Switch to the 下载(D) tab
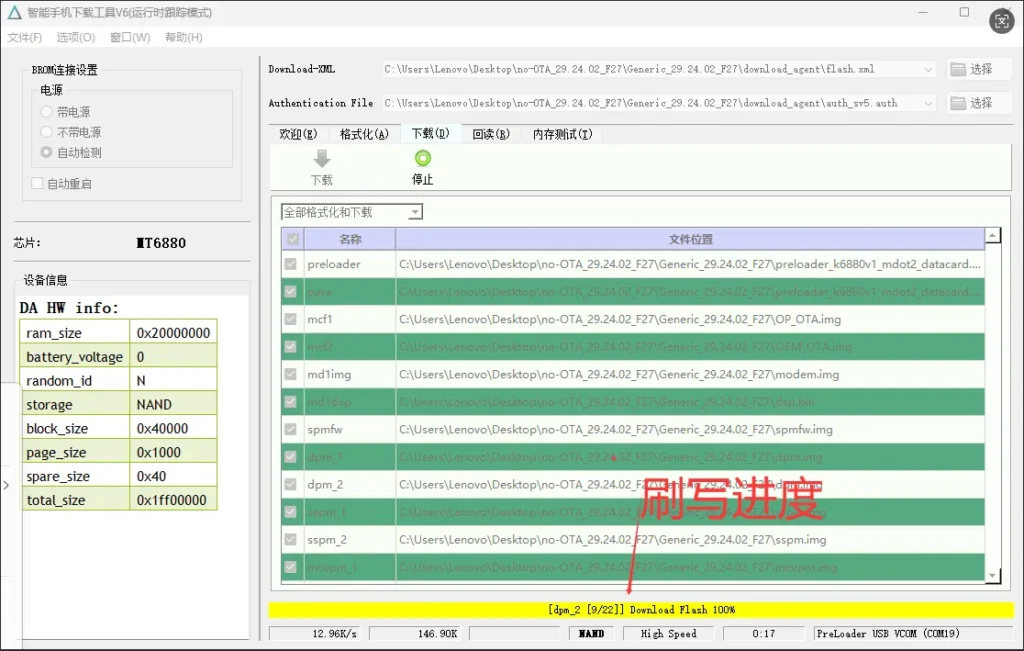 [x=430, y=133]
